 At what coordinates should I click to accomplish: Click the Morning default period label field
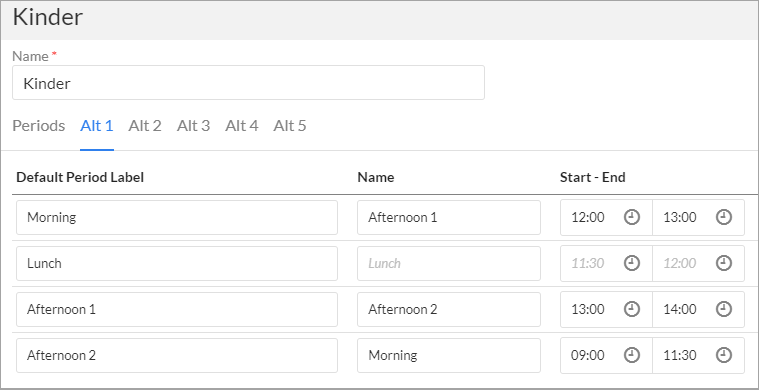point(177,217)
